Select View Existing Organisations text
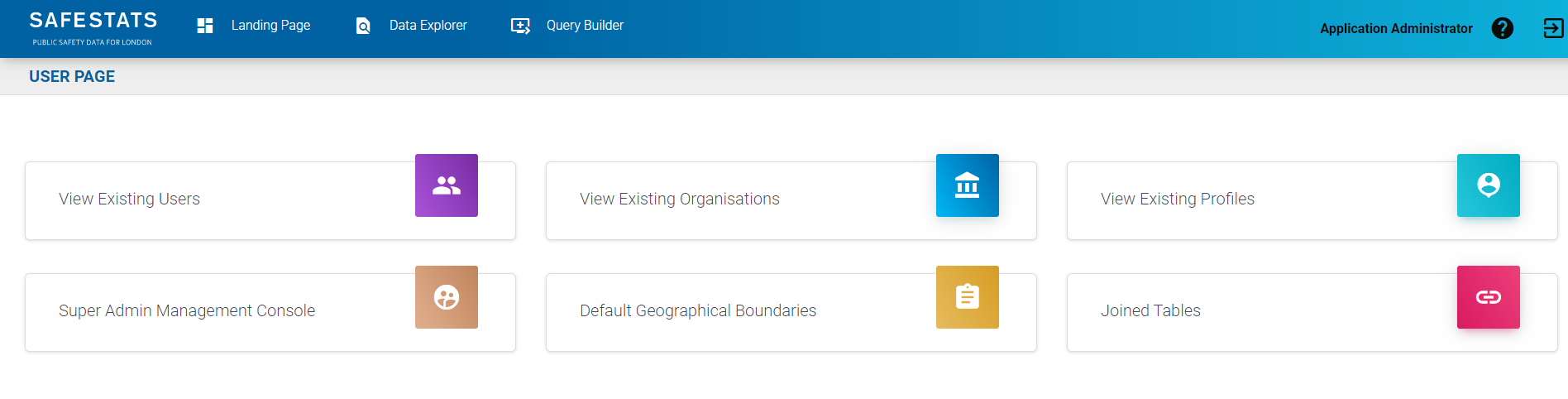Viewport: 1568px width, 399px height. (x=679, y=199)
